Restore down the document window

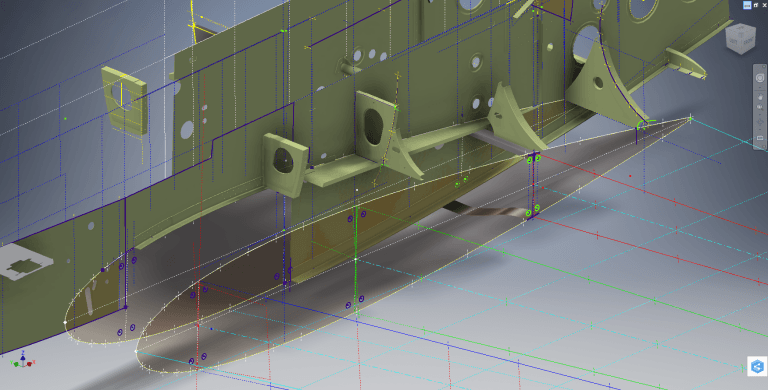point(756,5)
